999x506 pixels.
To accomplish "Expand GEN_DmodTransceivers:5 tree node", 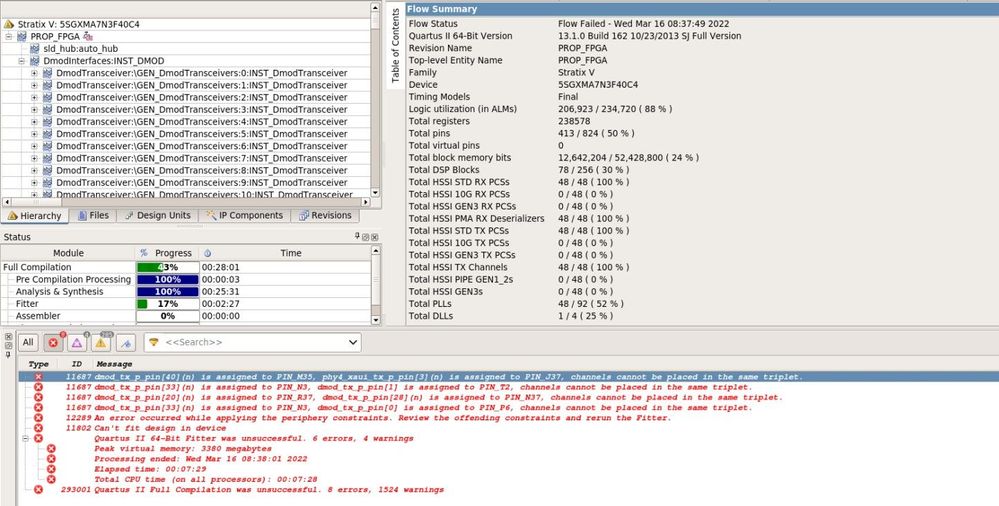I will [34, 134].
